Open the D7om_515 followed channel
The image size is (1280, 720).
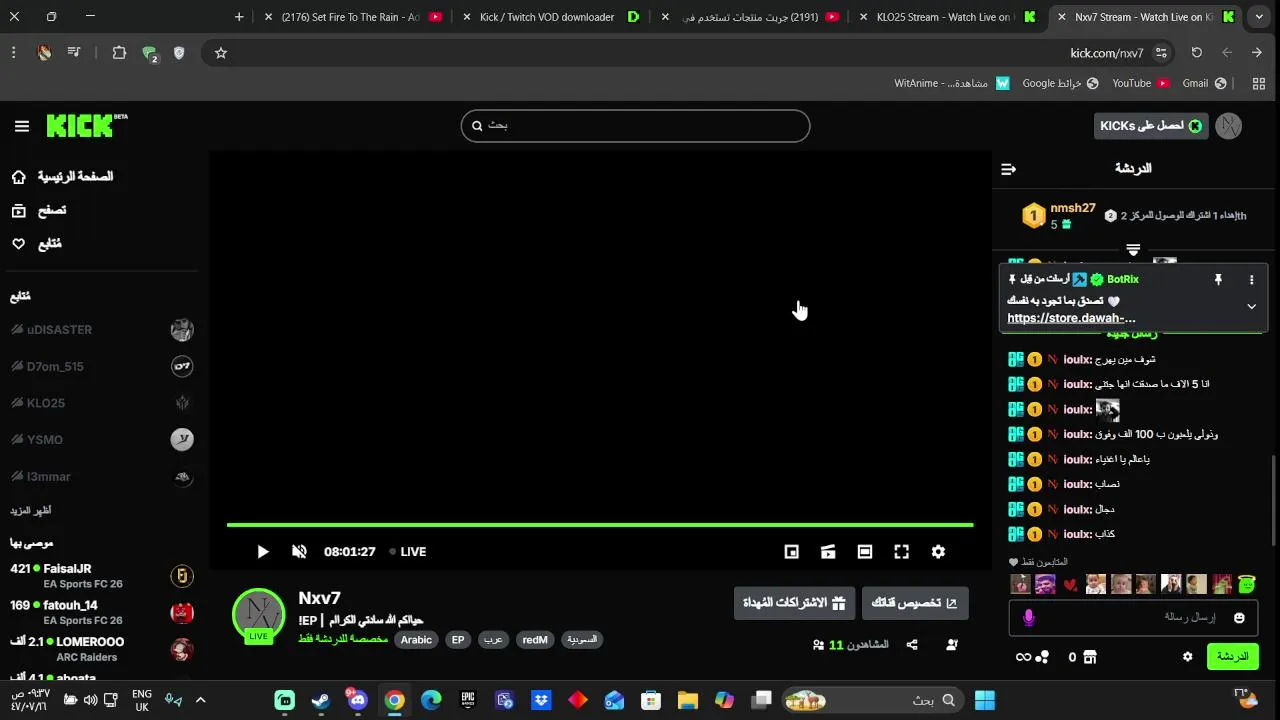(x=100, y=366)
